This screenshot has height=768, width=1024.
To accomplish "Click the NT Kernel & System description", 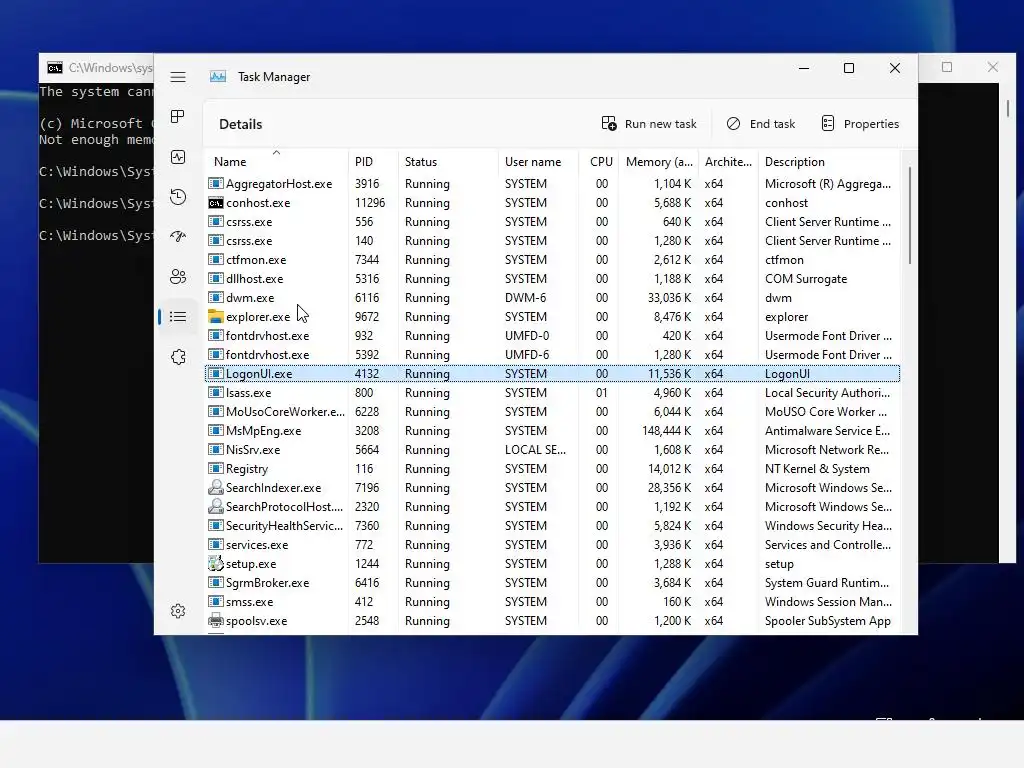I will pos(817,468).
